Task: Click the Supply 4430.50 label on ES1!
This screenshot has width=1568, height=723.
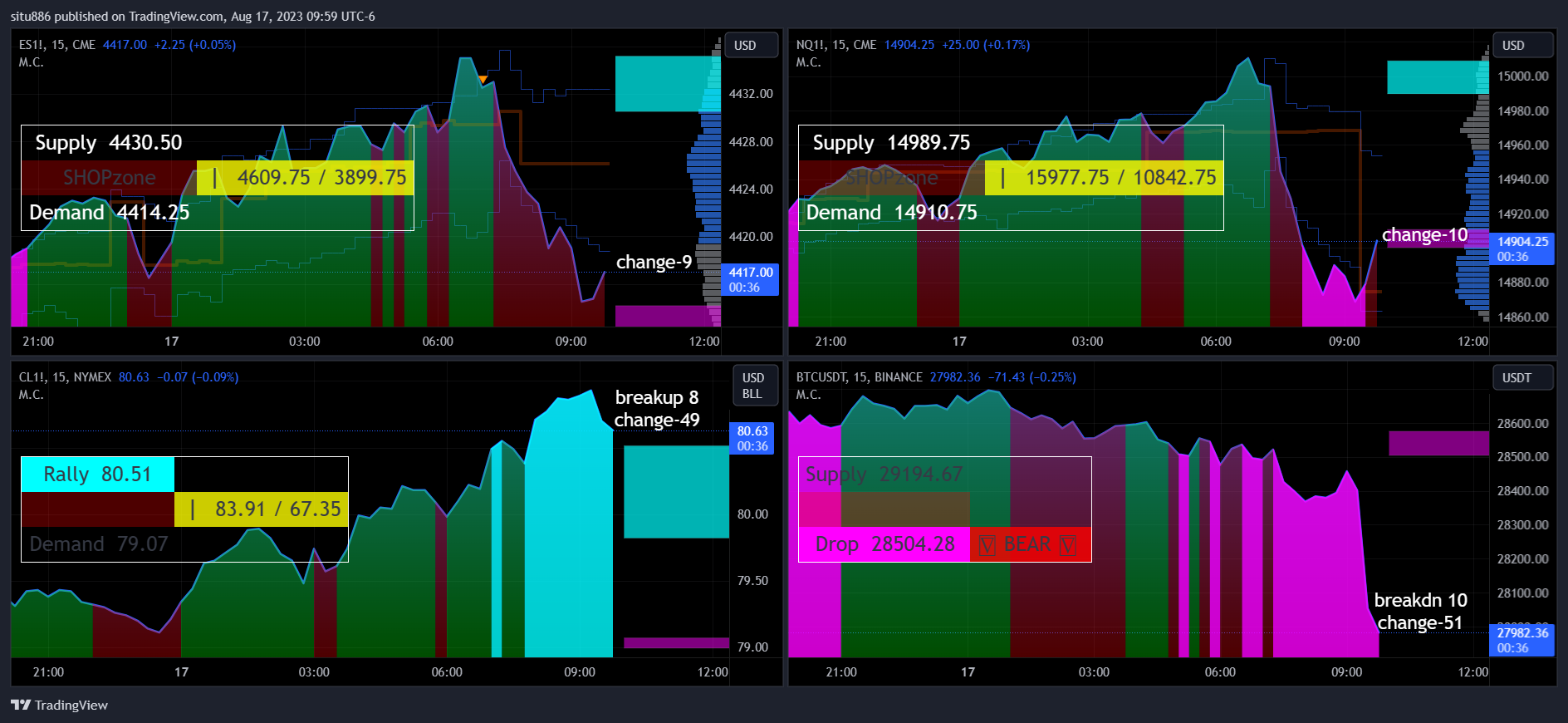Action: (109, 143)
